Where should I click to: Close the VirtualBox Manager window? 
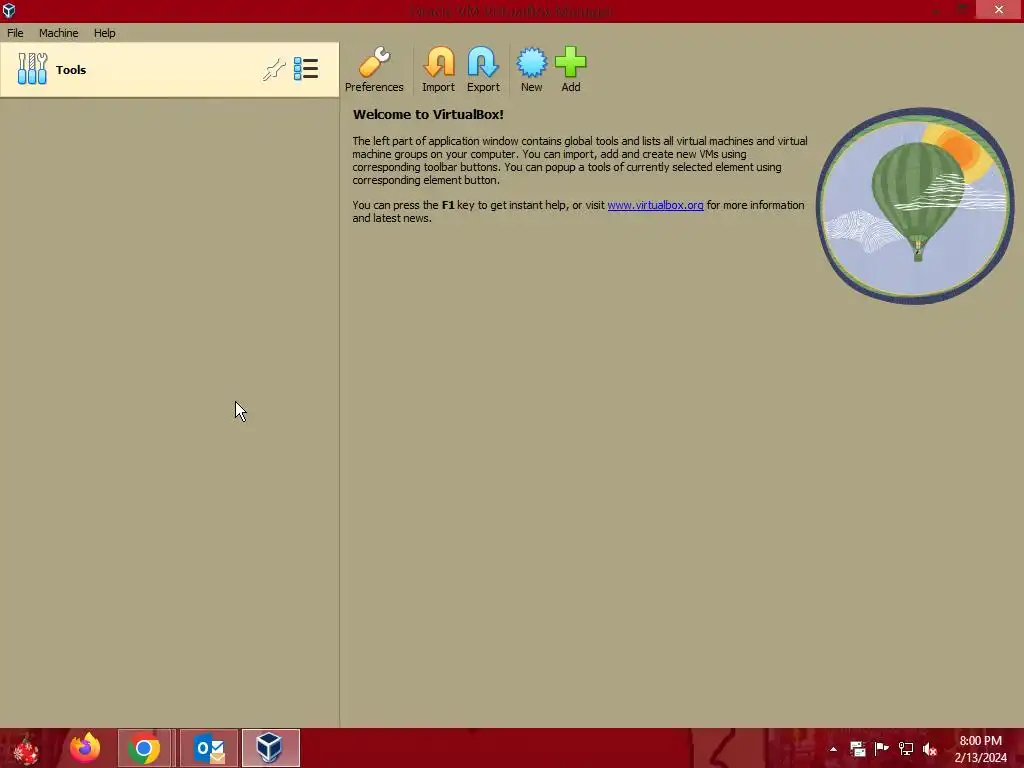(999, 10)
